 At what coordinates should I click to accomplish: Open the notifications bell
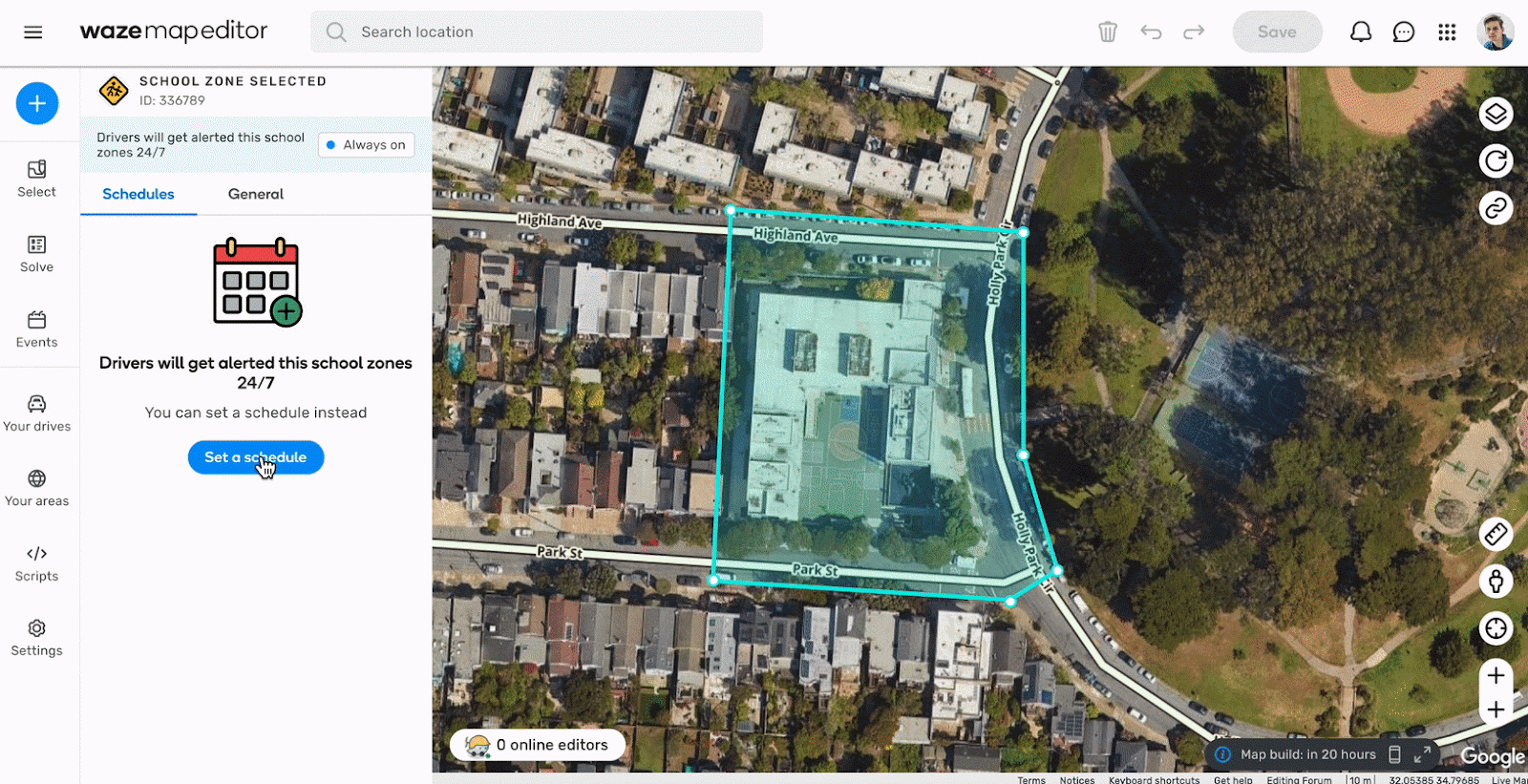tap(1360, 32)
